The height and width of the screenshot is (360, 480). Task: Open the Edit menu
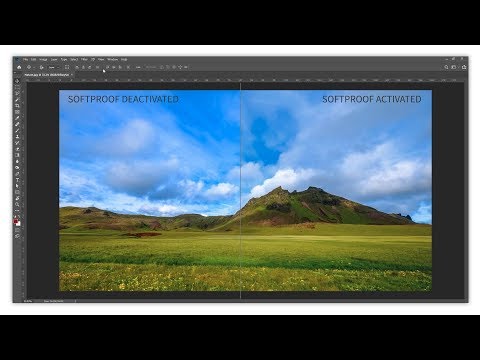coord(33,59)
